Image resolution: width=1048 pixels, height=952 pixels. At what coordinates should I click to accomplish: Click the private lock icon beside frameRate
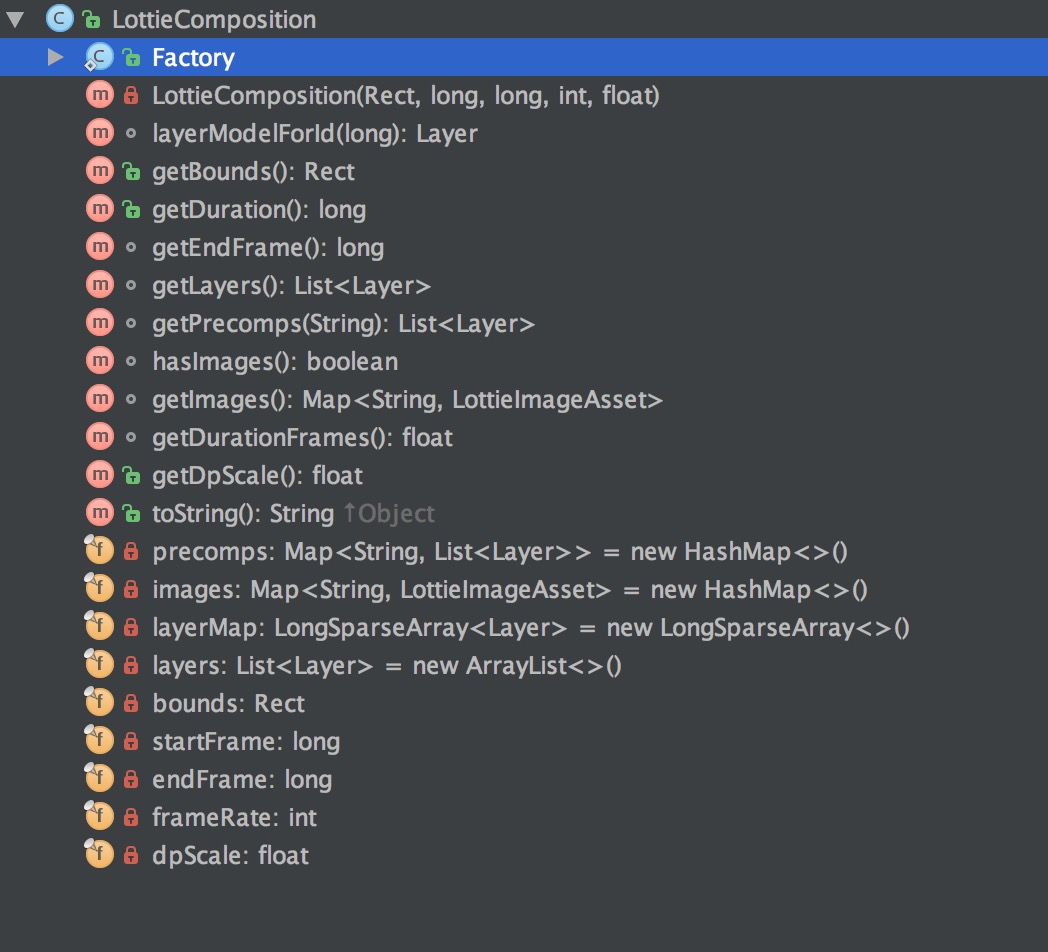[x=131, y=817]
